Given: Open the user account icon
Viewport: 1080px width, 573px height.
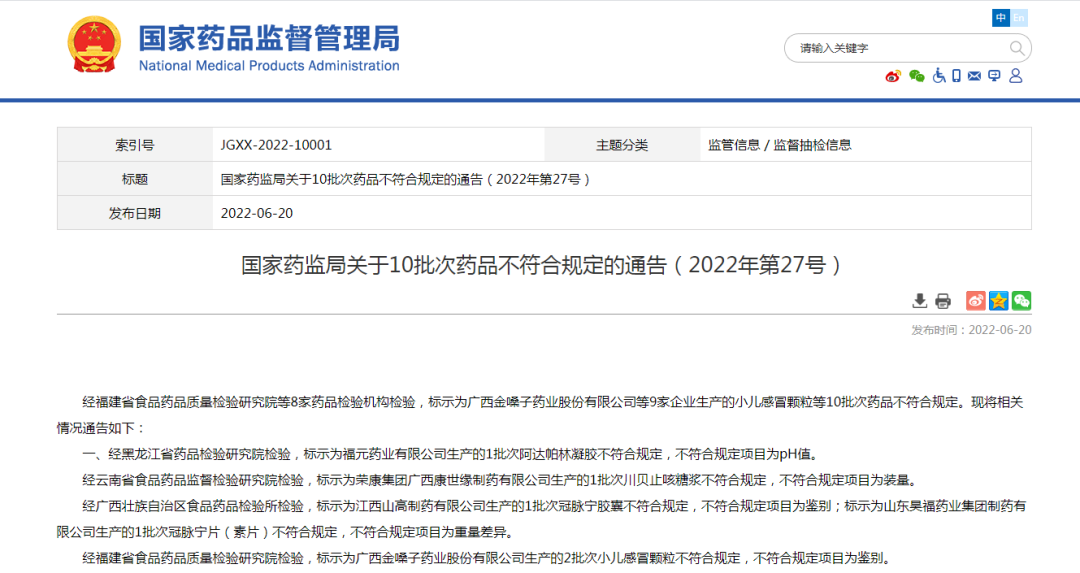Looking at the screenshot, I should 1016,76.
